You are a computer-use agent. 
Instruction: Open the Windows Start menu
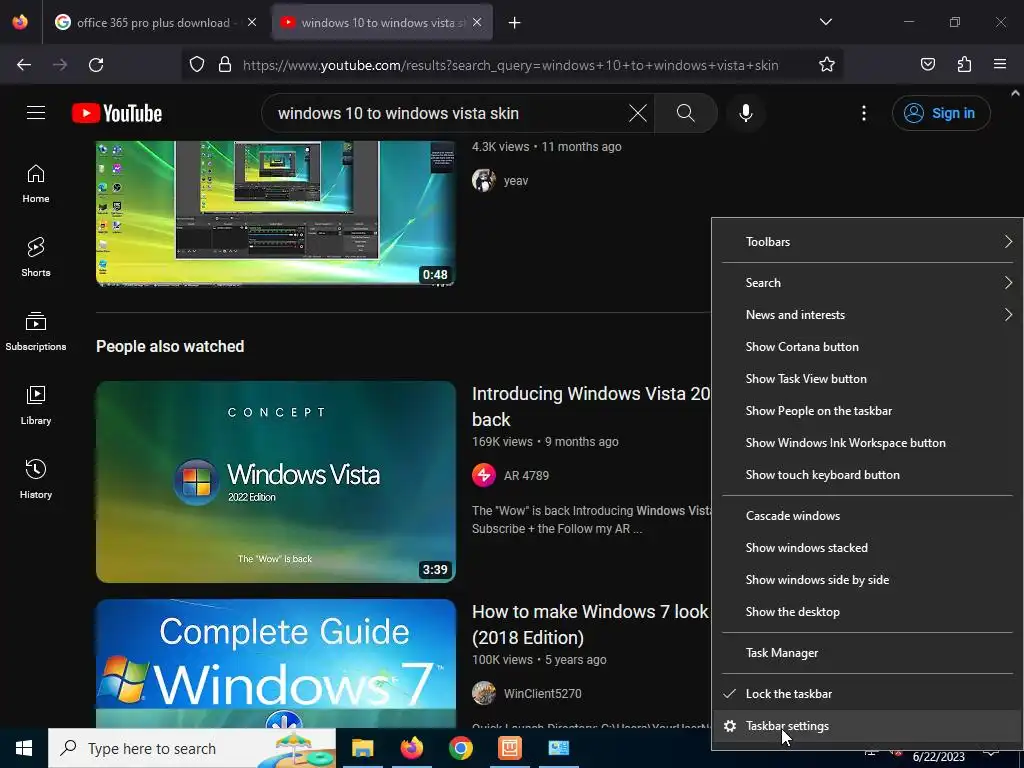[x=24, y=748]
